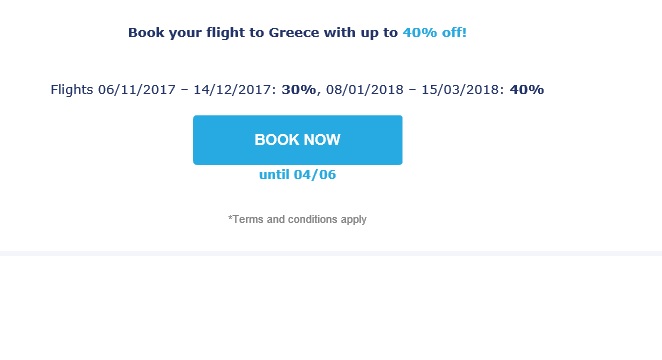This screenshot has height=360, width=662.
Task: Click the word 'Flights' in the dates line
Action: pos(72,89)
